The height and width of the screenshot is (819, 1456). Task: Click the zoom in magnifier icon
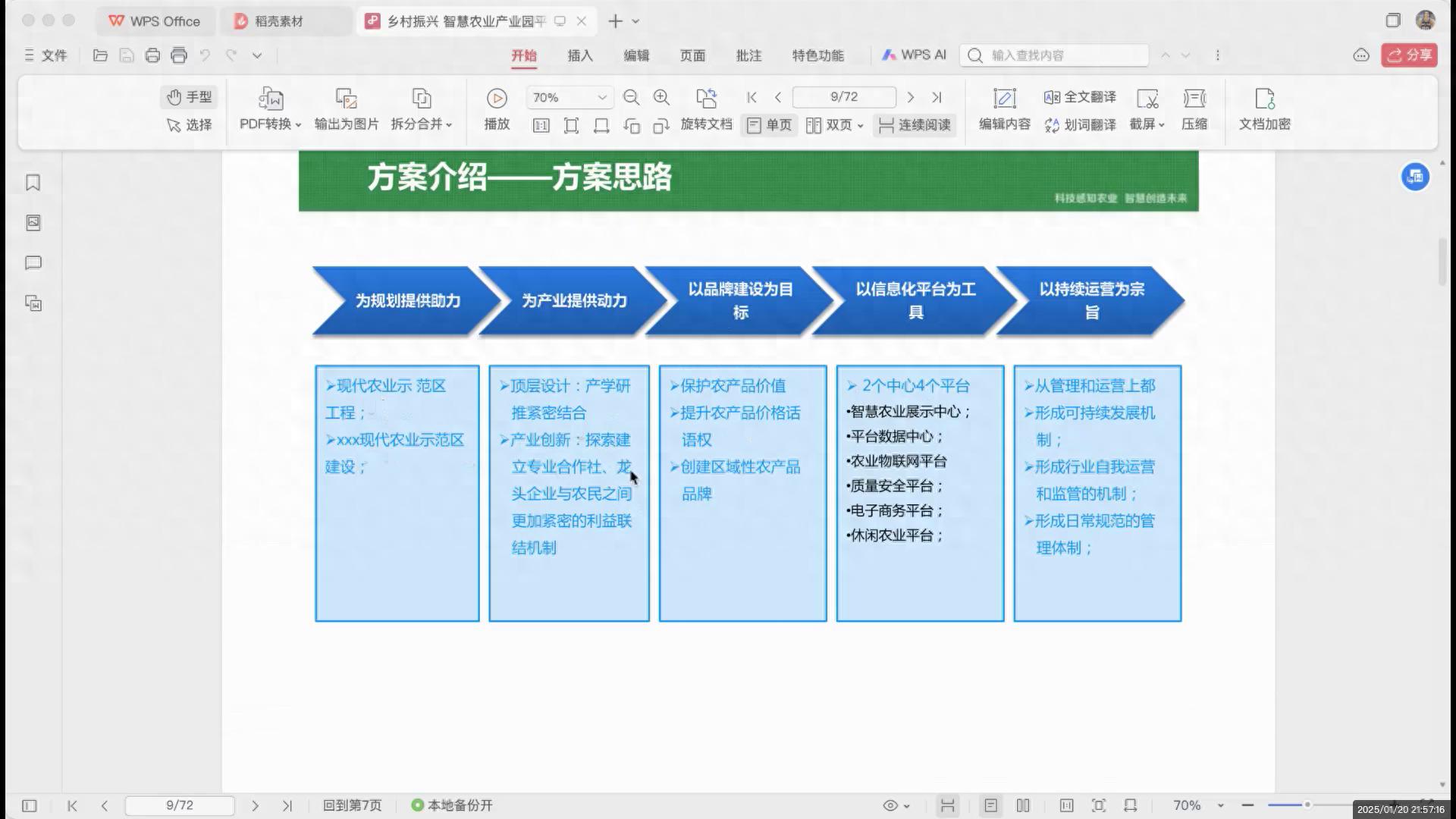point(661,98)
